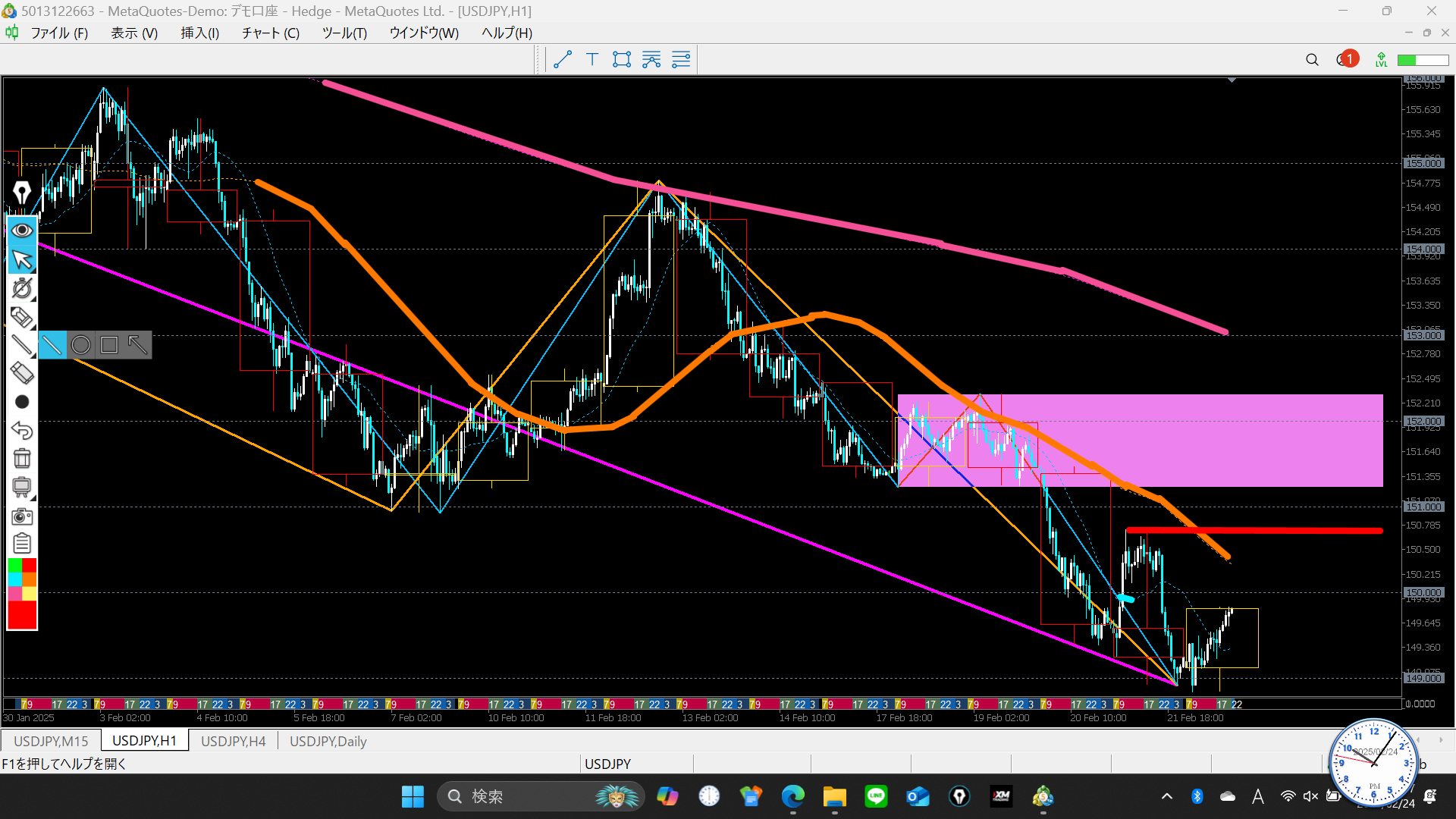Viewport: 1456px width, 819px height.
Task: Click the taskbar 検索 search box
Action: click(540, 796)
